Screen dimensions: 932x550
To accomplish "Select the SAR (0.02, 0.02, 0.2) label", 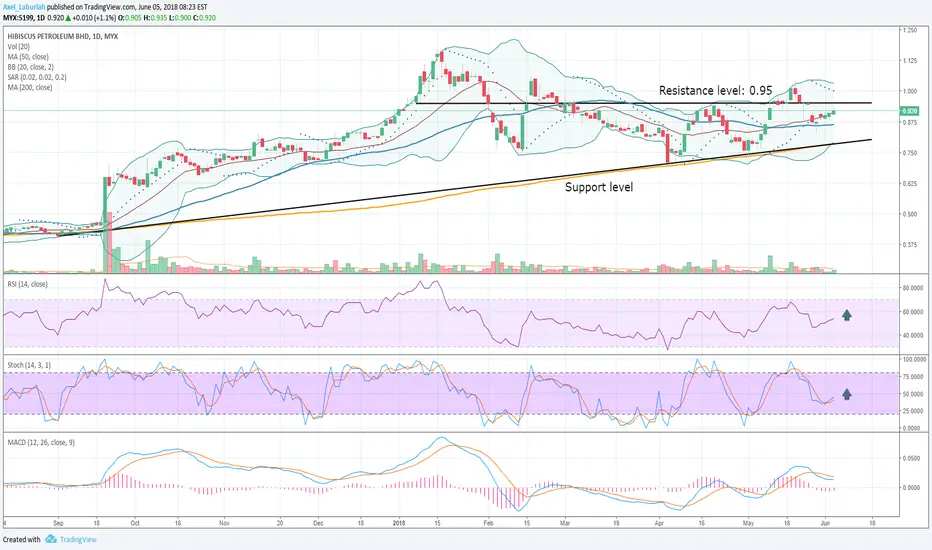I will [x=37, y=77].
